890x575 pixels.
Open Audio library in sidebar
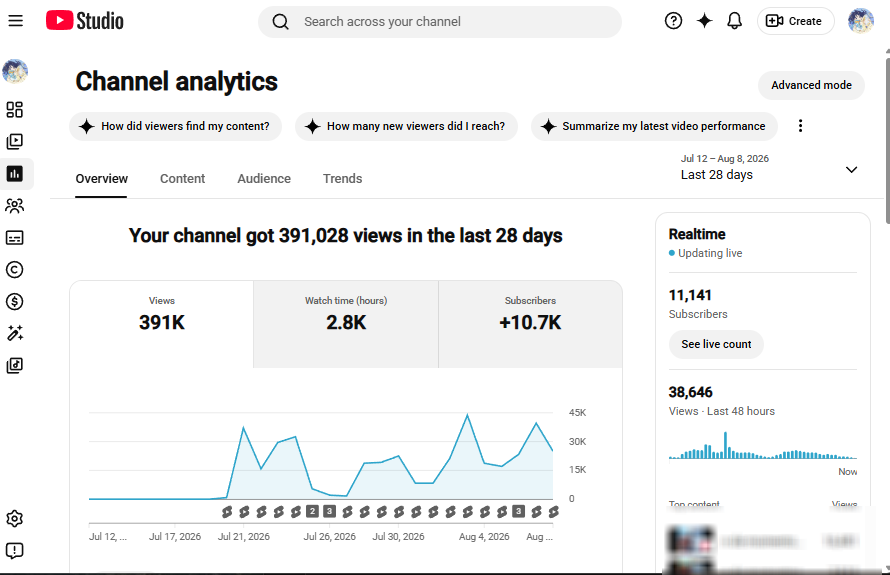click(15, 365)
